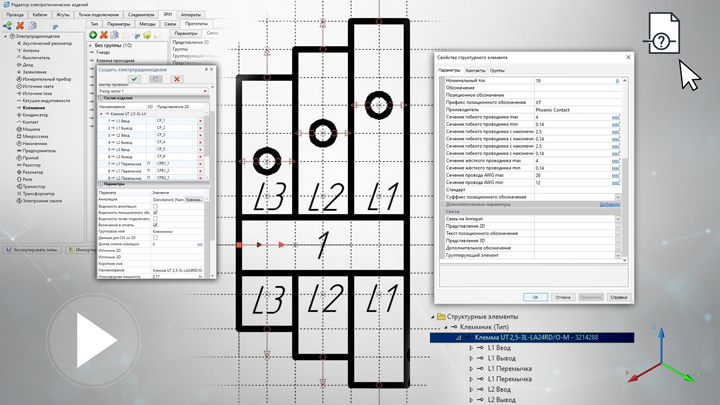The image size is (720, 405).
Task: Click the add item icon above the type tree
Action: [8, 26]
